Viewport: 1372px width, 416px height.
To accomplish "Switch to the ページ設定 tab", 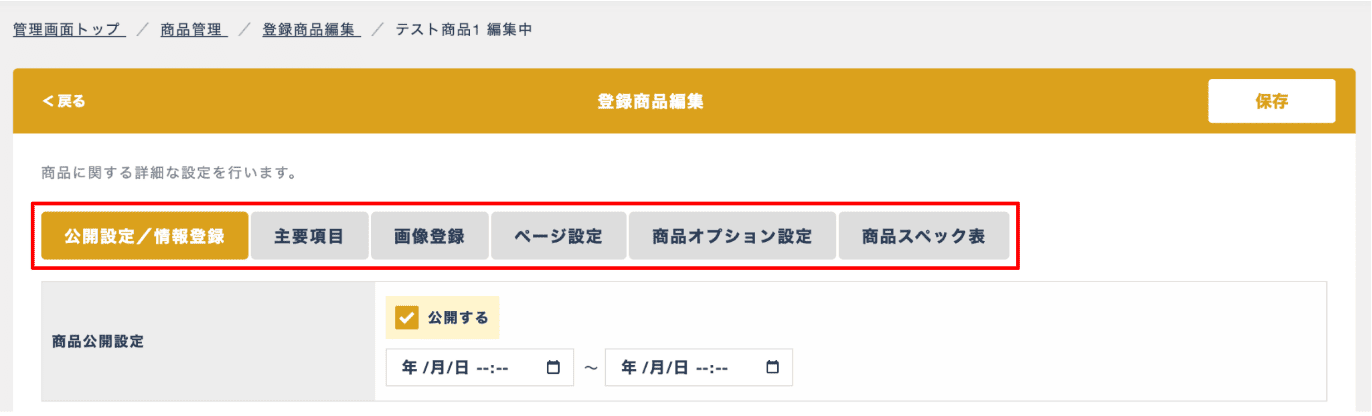I will click(x=558, y=237).
